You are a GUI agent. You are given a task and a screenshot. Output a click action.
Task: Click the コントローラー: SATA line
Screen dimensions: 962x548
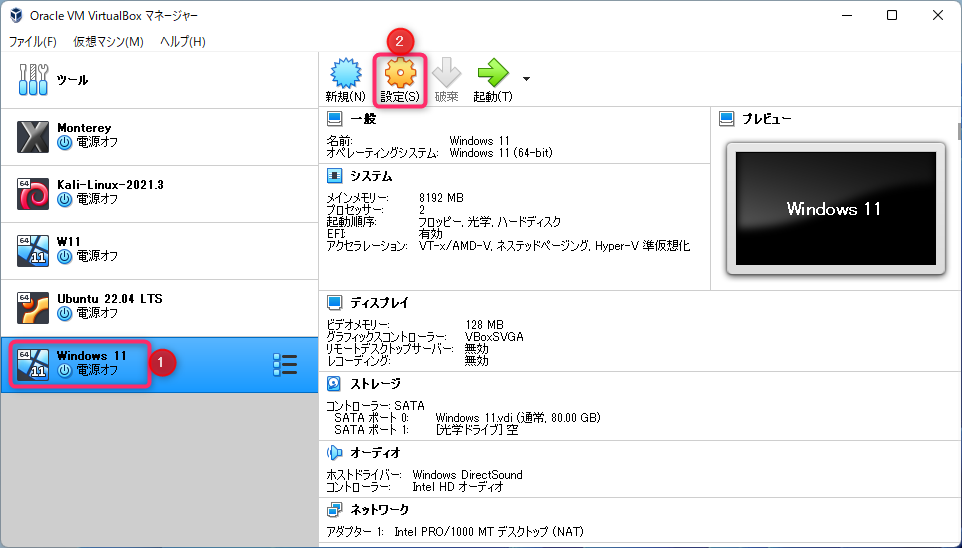(375, 406)
